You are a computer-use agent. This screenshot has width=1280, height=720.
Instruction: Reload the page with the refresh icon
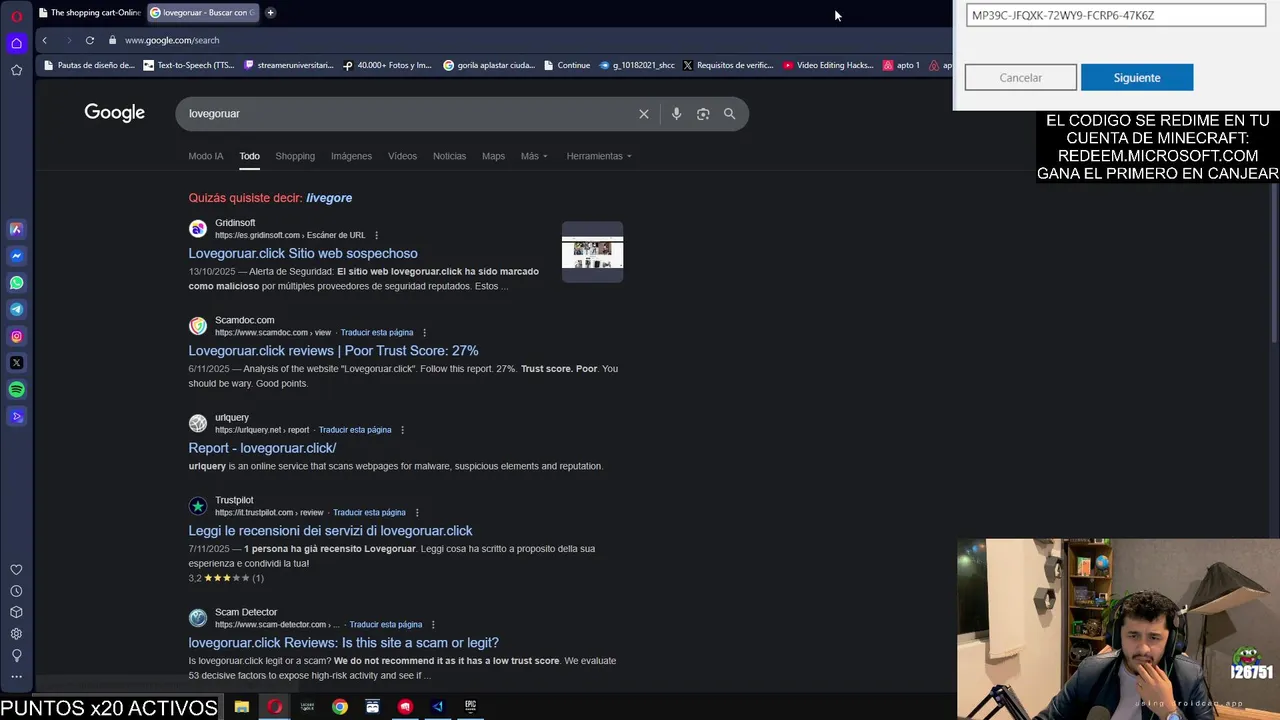(x=90, y=40)
